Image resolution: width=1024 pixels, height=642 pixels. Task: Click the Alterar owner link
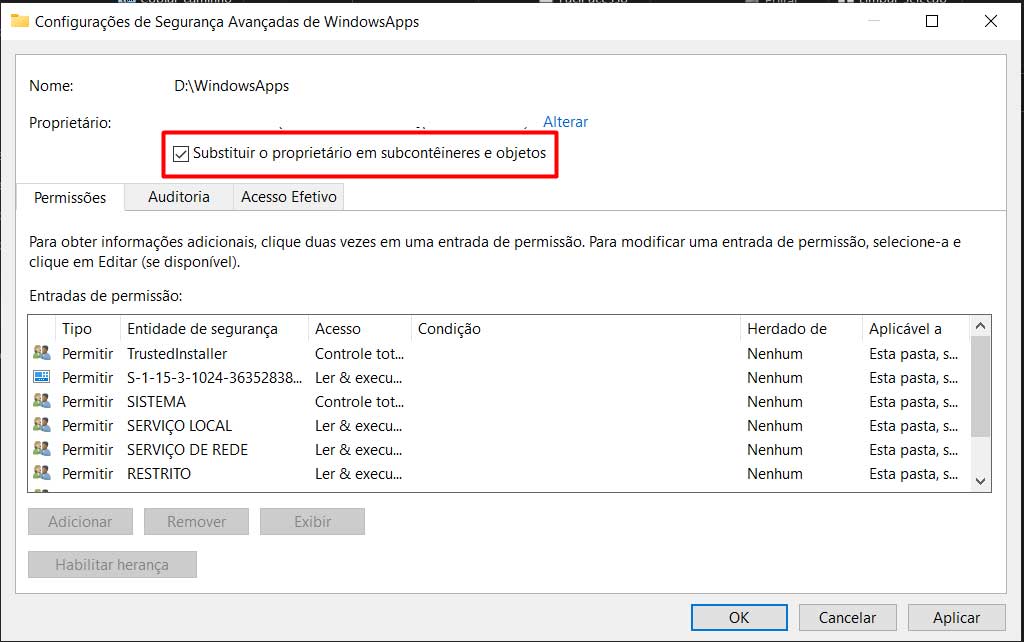coord(566,121)
